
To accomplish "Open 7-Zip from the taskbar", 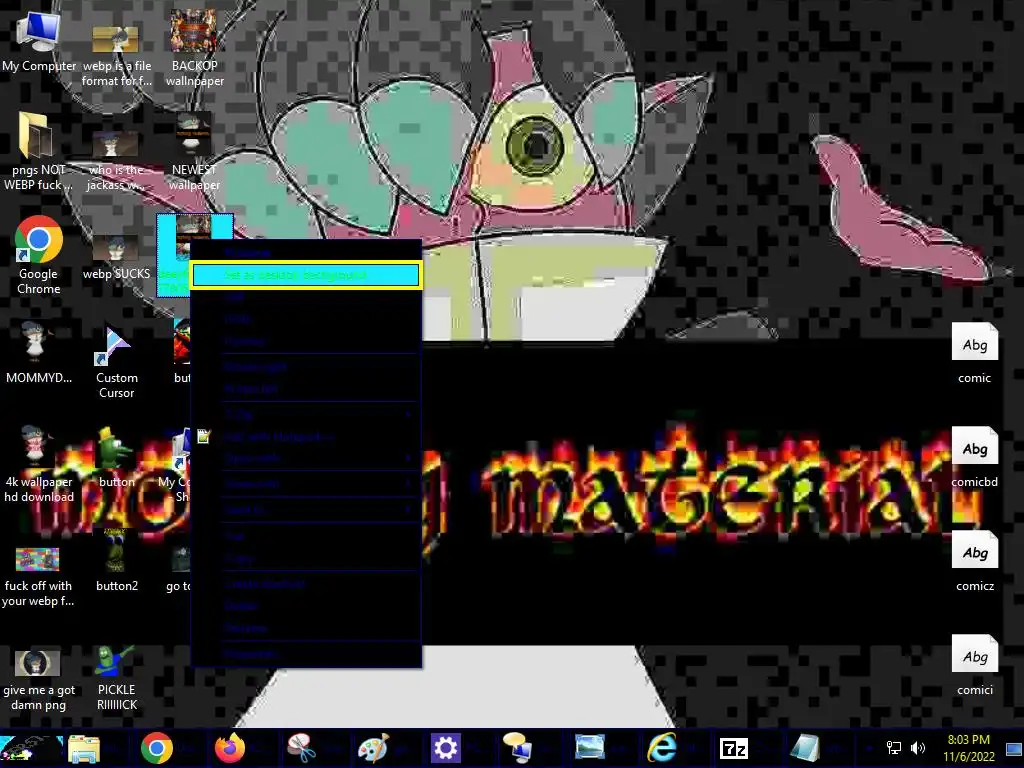I will [733, 748].
